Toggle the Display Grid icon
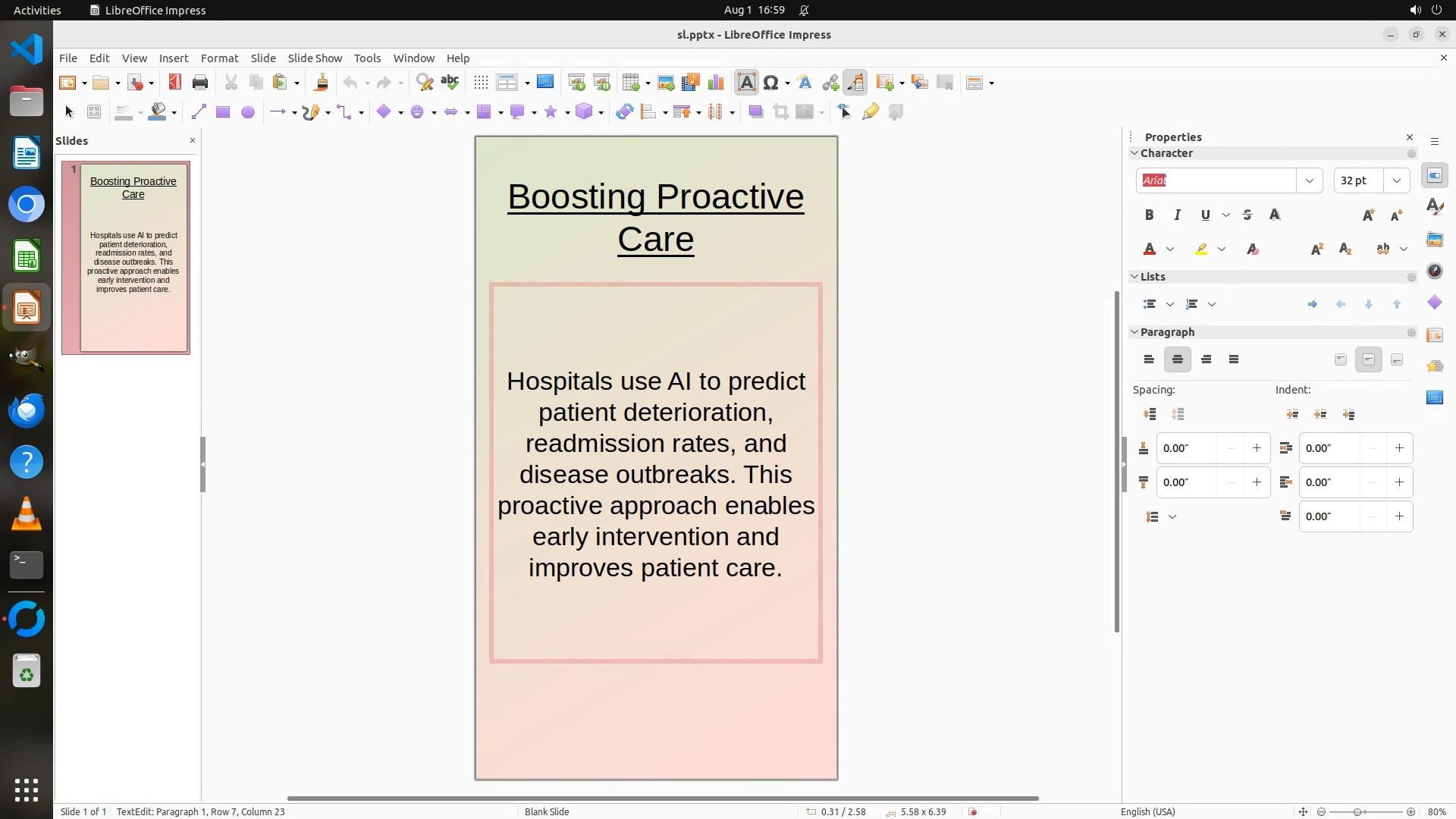This screenshot has height=819, width=1456. pyautogui.click(x=480, y=83)
